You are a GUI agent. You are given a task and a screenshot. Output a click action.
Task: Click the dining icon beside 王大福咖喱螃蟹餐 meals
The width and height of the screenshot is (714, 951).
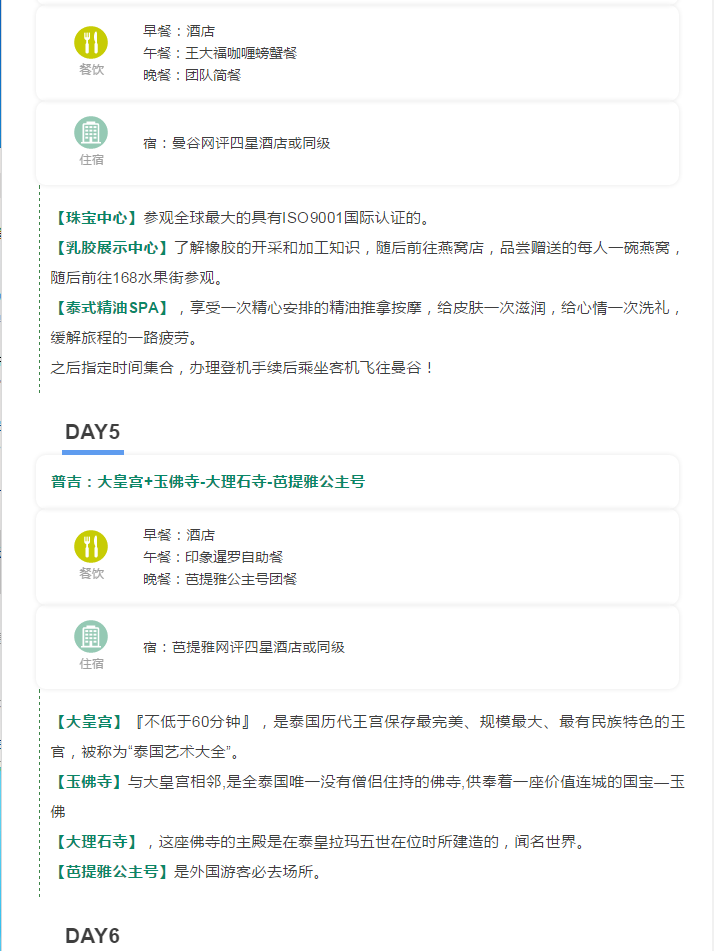click(91, 42)
